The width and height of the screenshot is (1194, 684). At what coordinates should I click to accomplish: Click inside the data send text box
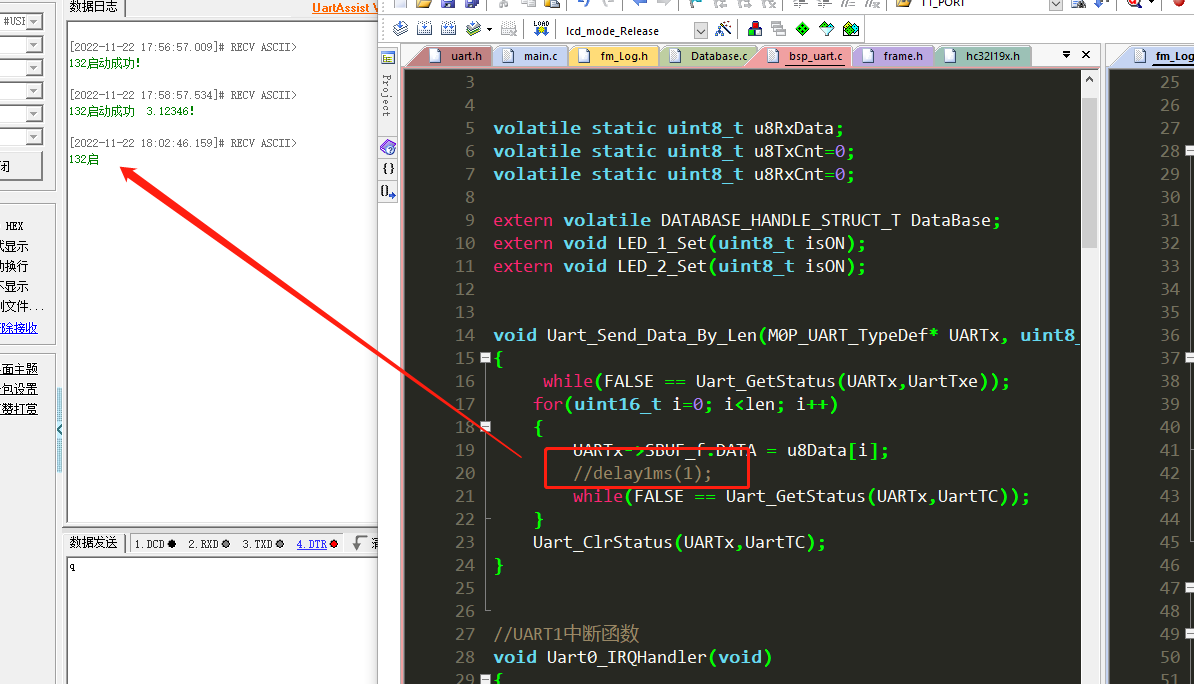click(x=220, y=620)
